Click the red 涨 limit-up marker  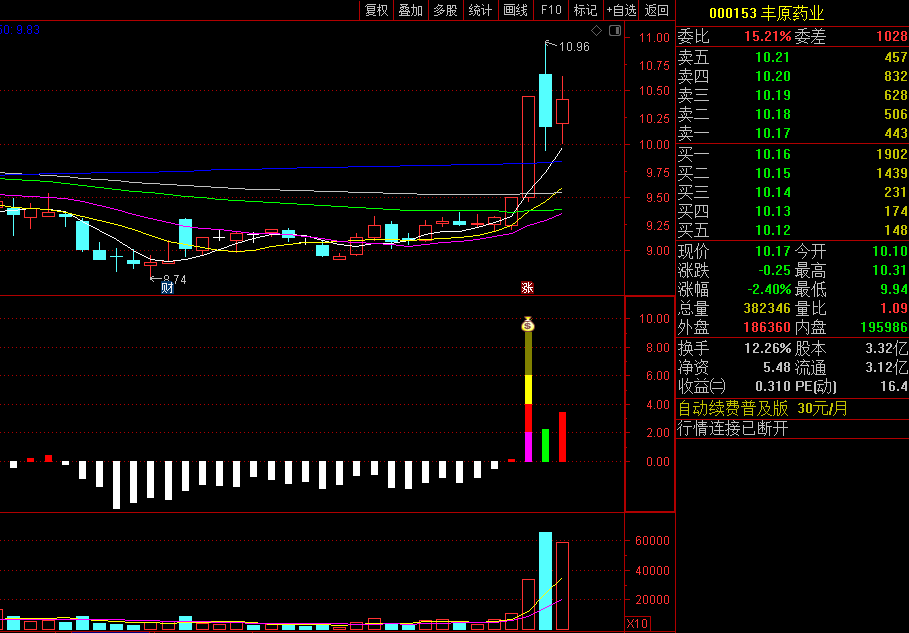pyautogui.click(x=527, y=288)
